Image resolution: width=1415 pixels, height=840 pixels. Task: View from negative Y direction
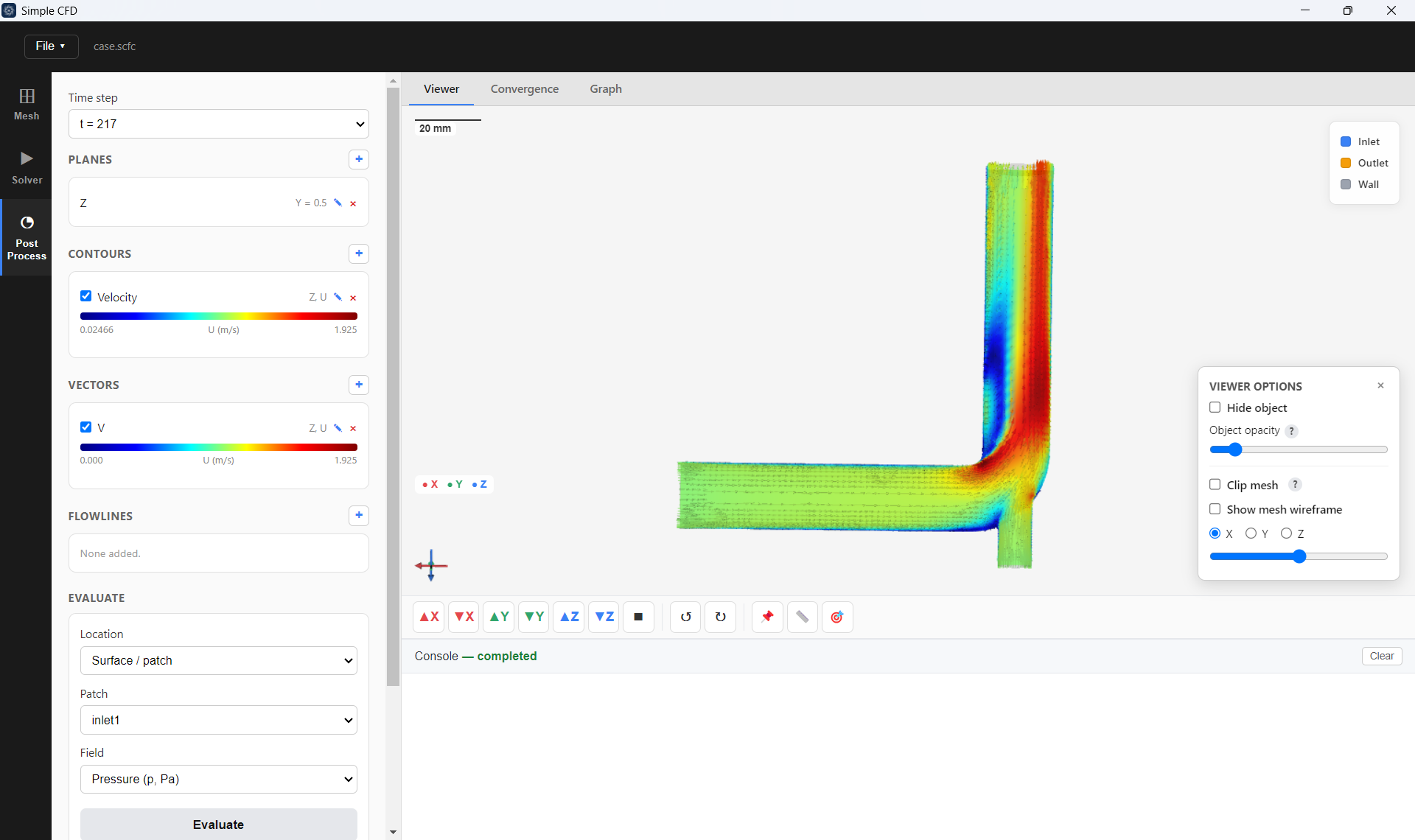tap(534, 617)
